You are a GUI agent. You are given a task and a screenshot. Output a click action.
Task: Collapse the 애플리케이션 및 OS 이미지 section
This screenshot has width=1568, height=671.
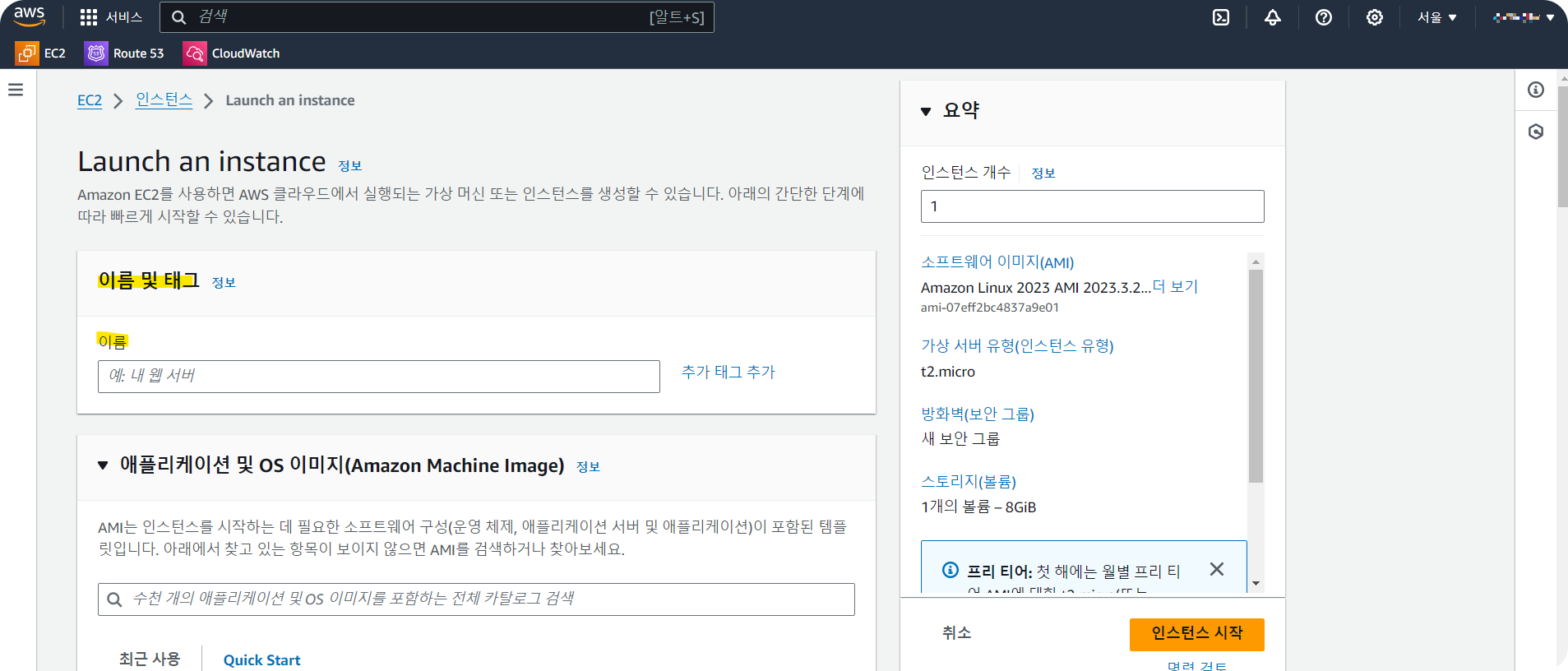[103, 465]
